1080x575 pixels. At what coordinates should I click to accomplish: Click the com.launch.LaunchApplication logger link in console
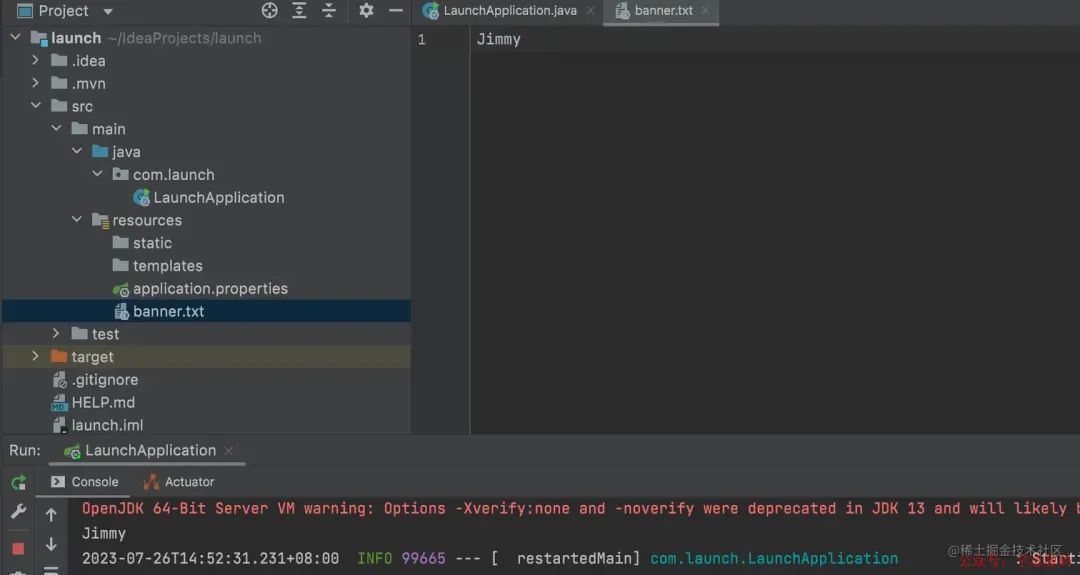pos(773,558)
